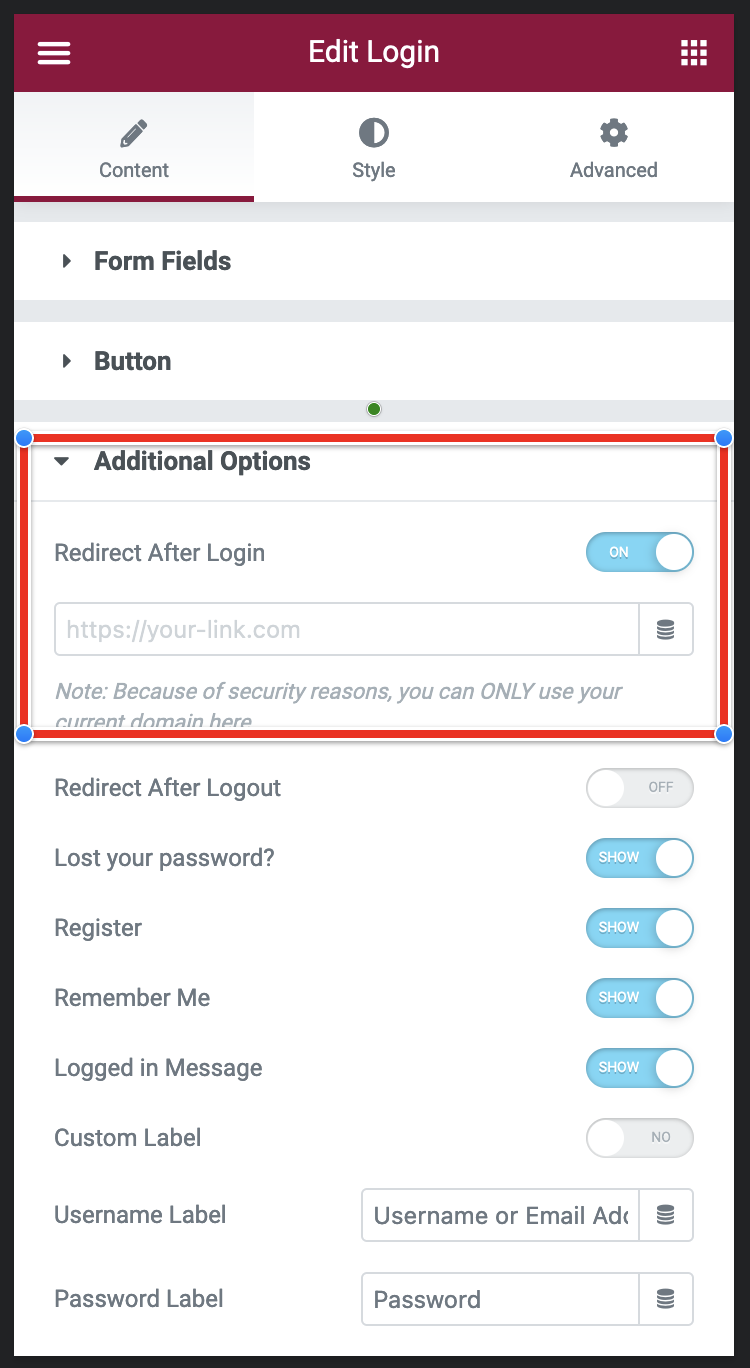Open dynamic tags for the redirect link field
Screen dimensions: 750x1368
[x=666, y=629]
